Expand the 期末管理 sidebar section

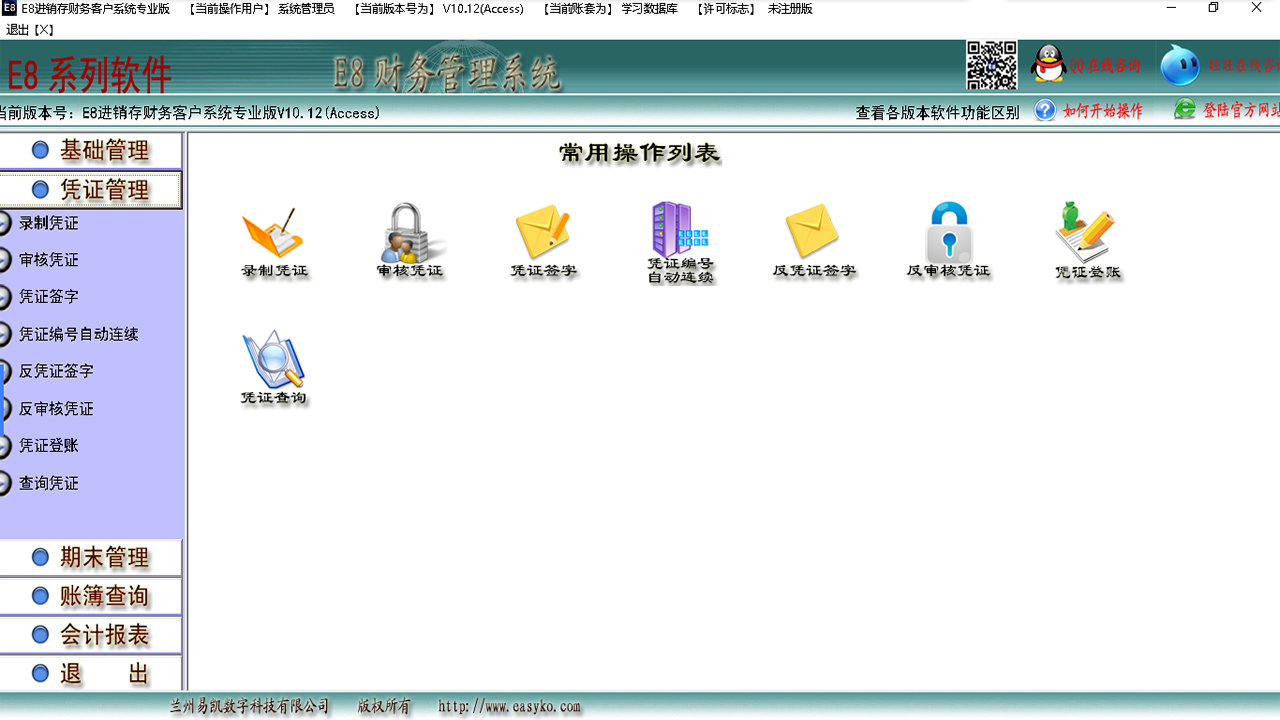tap(91, 557)
